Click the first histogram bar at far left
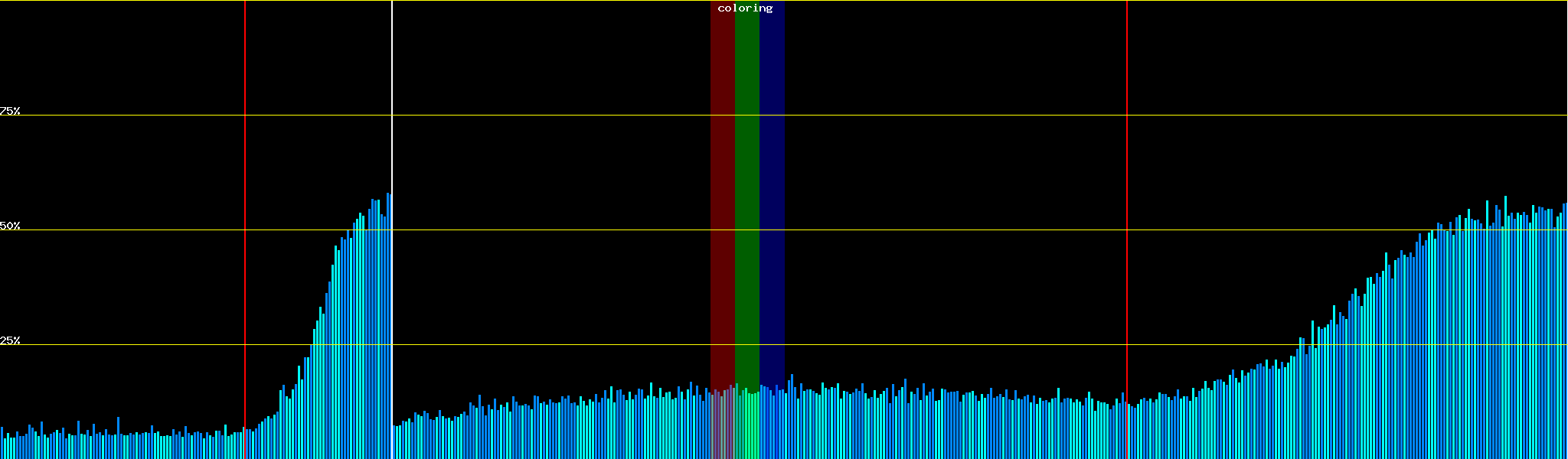This screenshot has width=1568, height=459. click(x=2, y=444)
